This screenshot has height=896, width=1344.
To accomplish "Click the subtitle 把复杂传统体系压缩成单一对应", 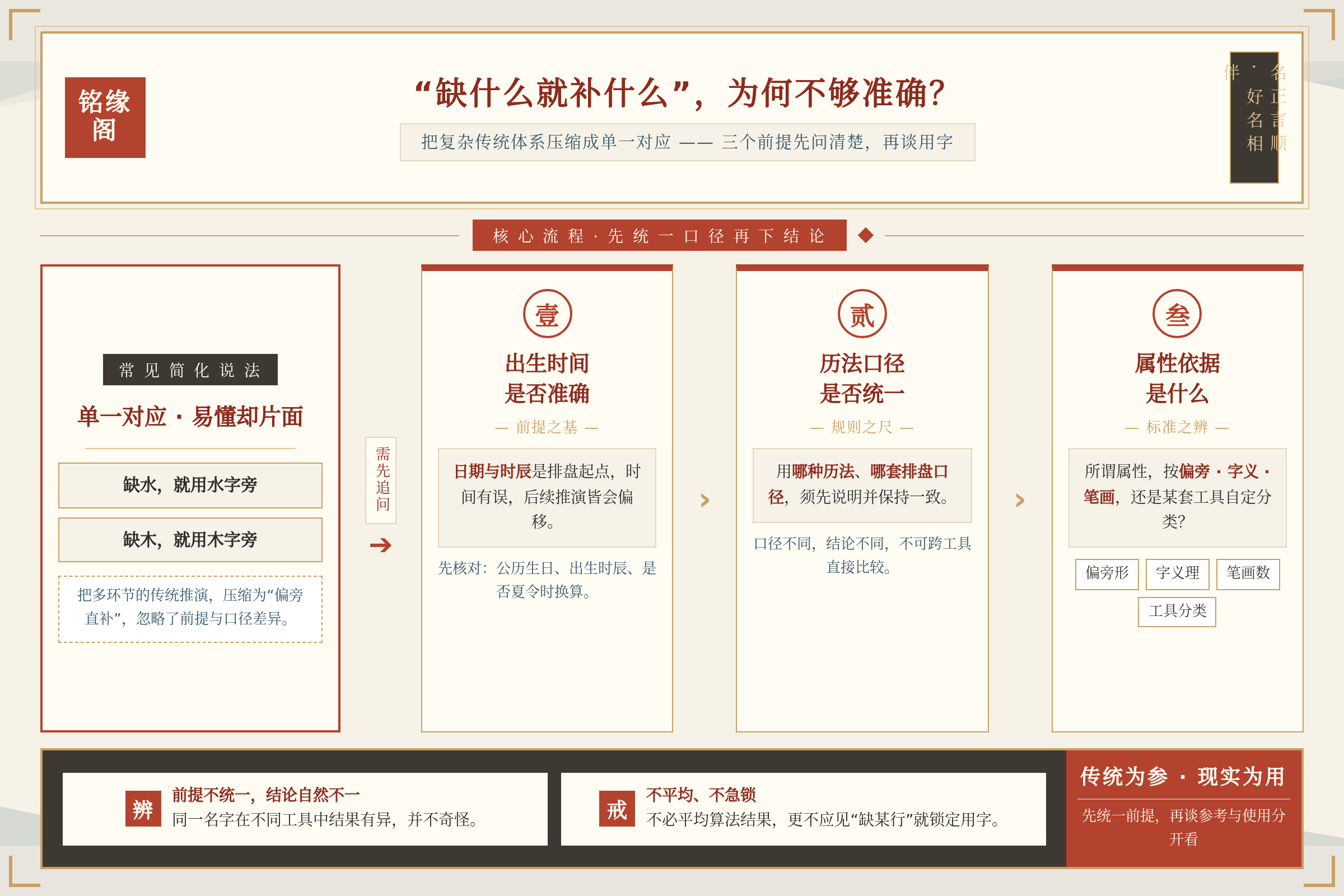I will point(688,142).
